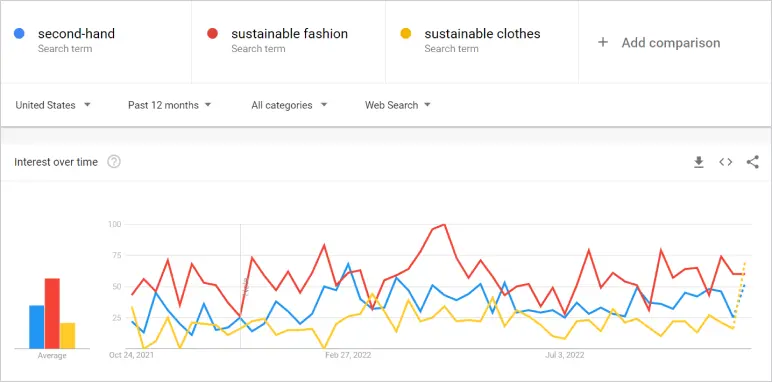Click the 25 y-axis value
Screen dimensions: 772x382
pos(117,318)
